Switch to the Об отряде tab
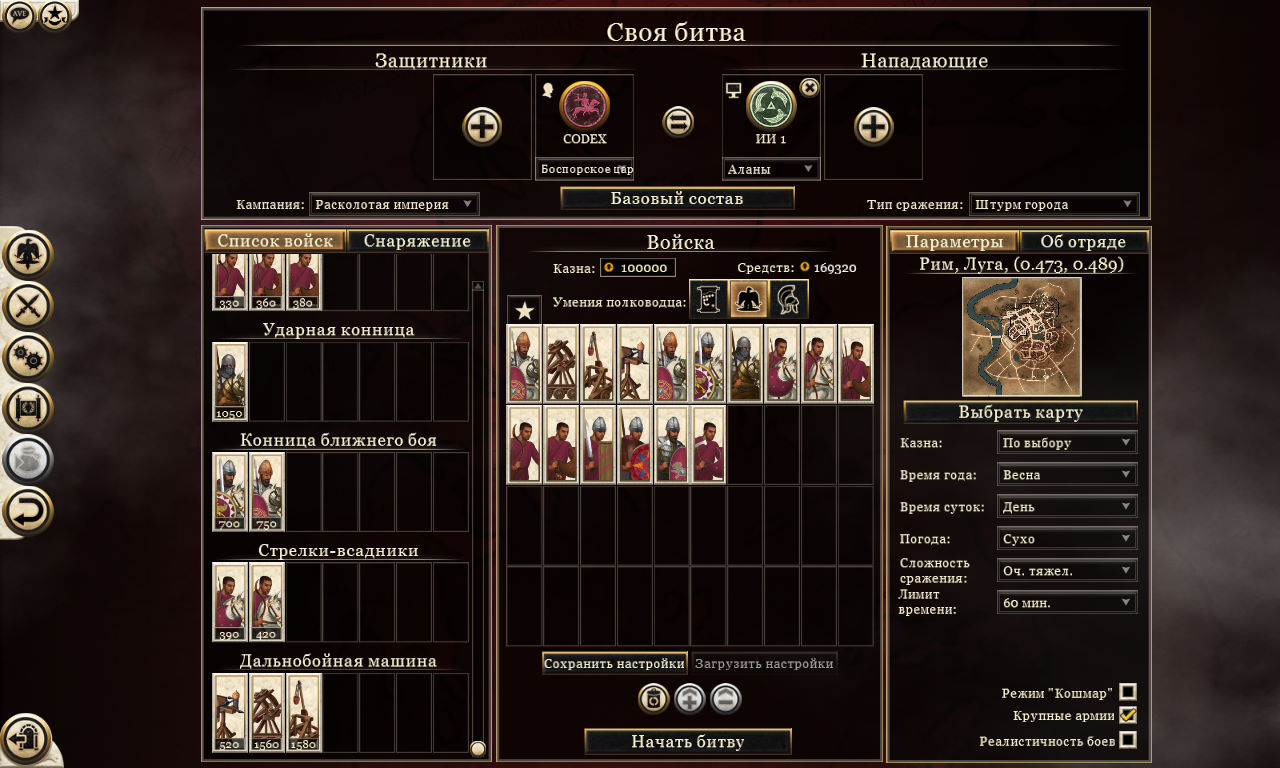 tap(1083, 241)
